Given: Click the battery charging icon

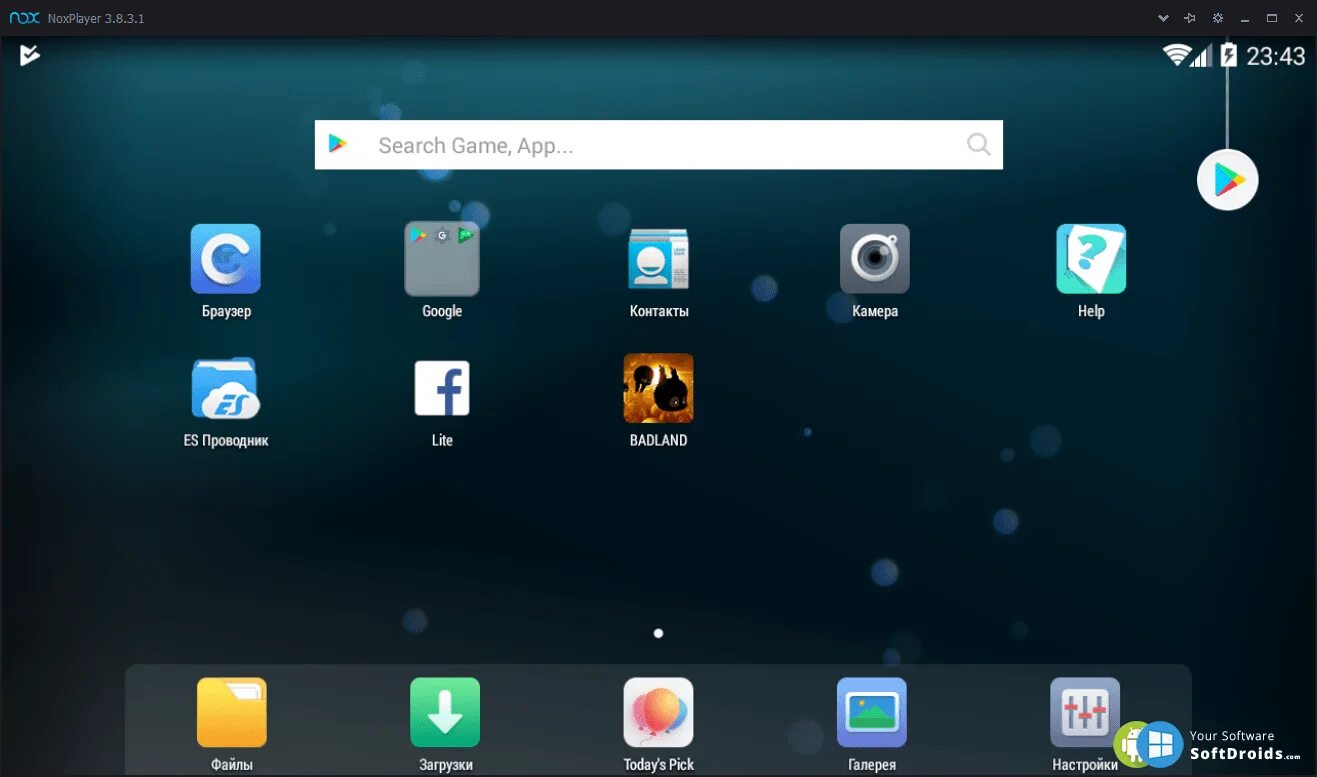Looking at the screenshot, I should 1229,55.
